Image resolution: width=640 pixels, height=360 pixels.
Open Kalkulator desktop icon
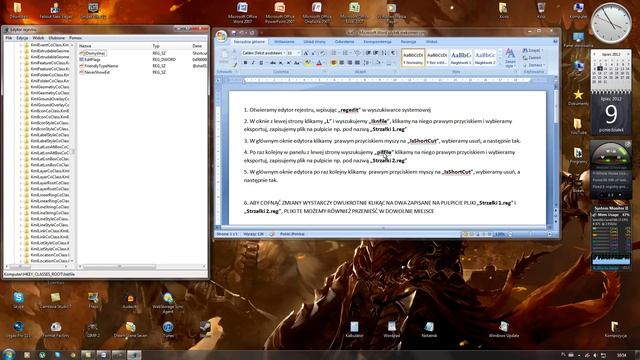354,329
